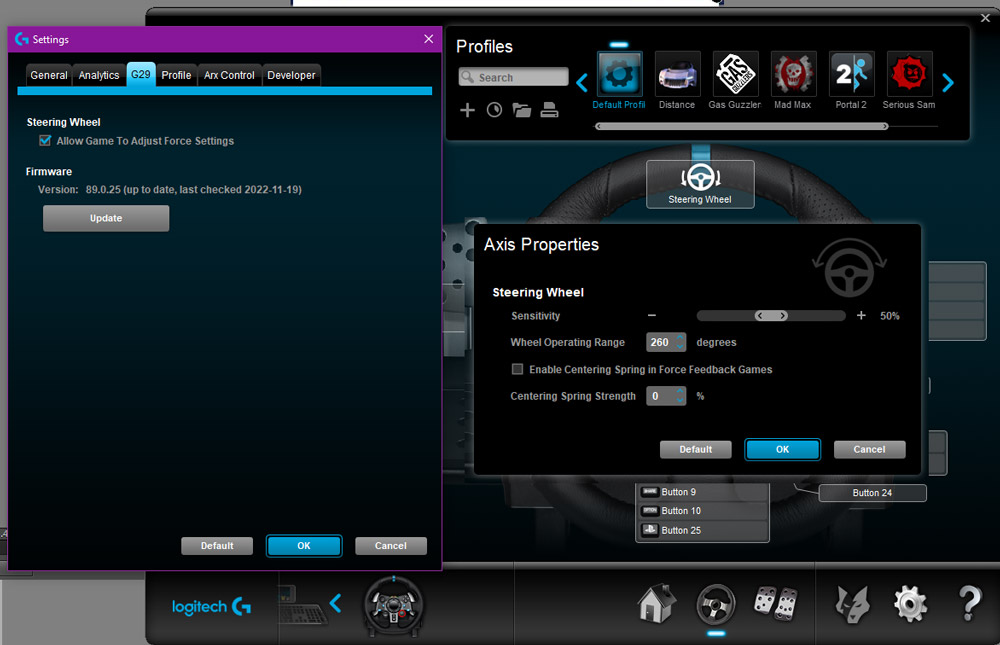1000x645 pixels.
Task: Cancel the Axis Properties dialog
Action: 869,449
